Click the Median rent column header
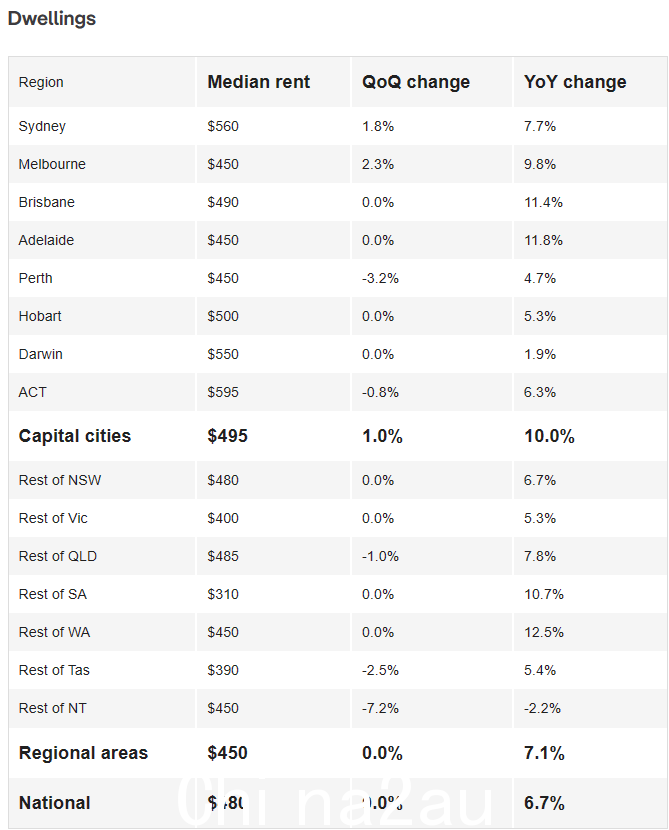 (258, 82)
